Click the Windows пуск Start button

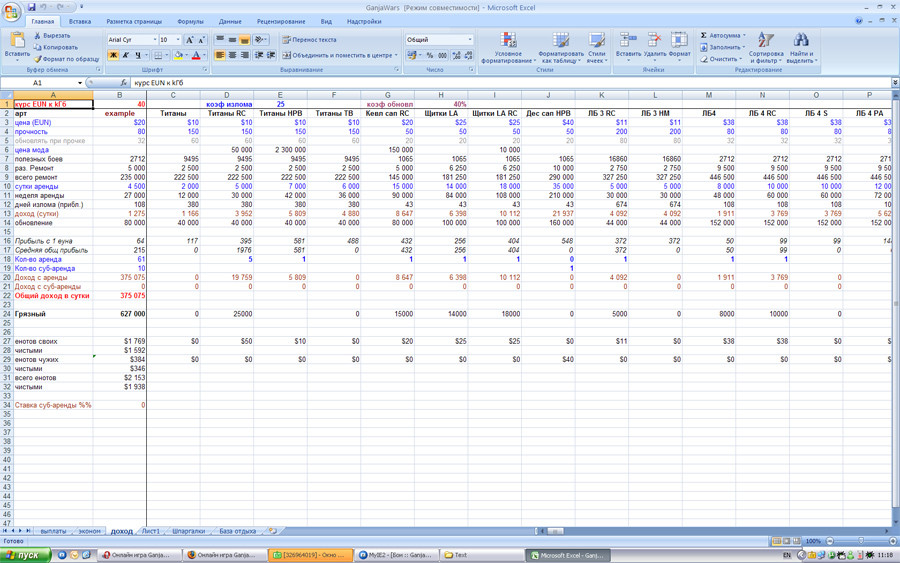click(25, 555)
